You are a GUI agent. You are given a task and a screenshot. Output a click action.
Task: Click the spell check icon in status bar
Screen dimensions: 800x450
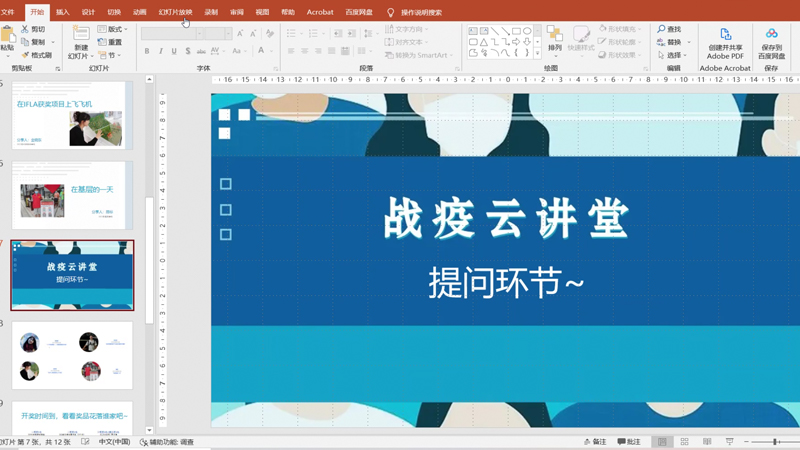(x=85, y=442)
